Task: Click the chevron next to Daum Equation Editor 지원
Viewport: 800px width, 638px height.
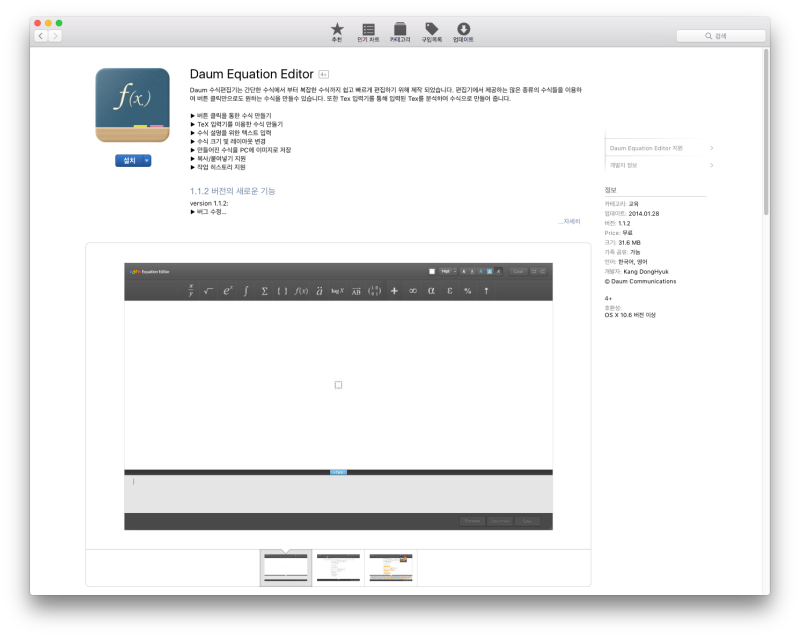Action: click(711, 148)
